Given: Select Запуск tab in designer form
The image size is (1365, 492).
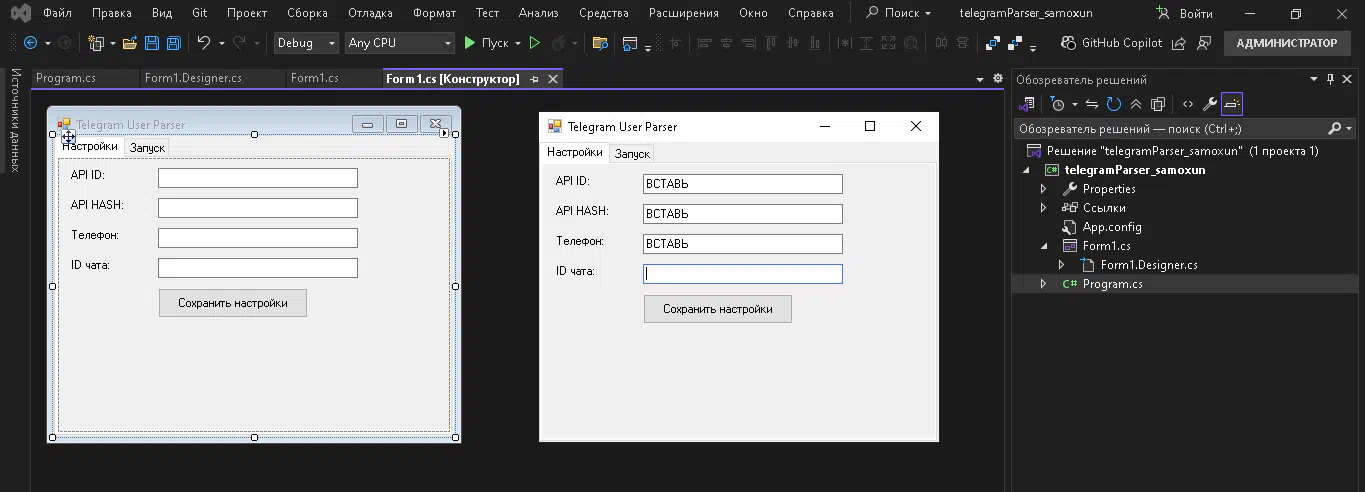Looking at the screenshot, I should pos(147,147).
